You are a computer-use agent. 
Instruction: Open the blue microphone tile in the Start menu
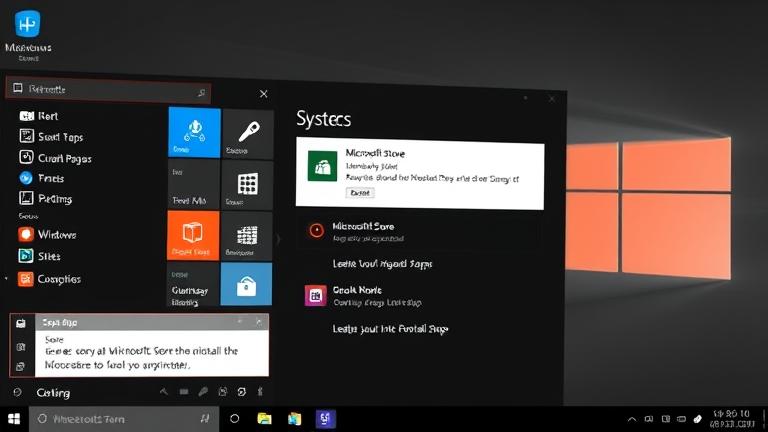pos(194,132)
